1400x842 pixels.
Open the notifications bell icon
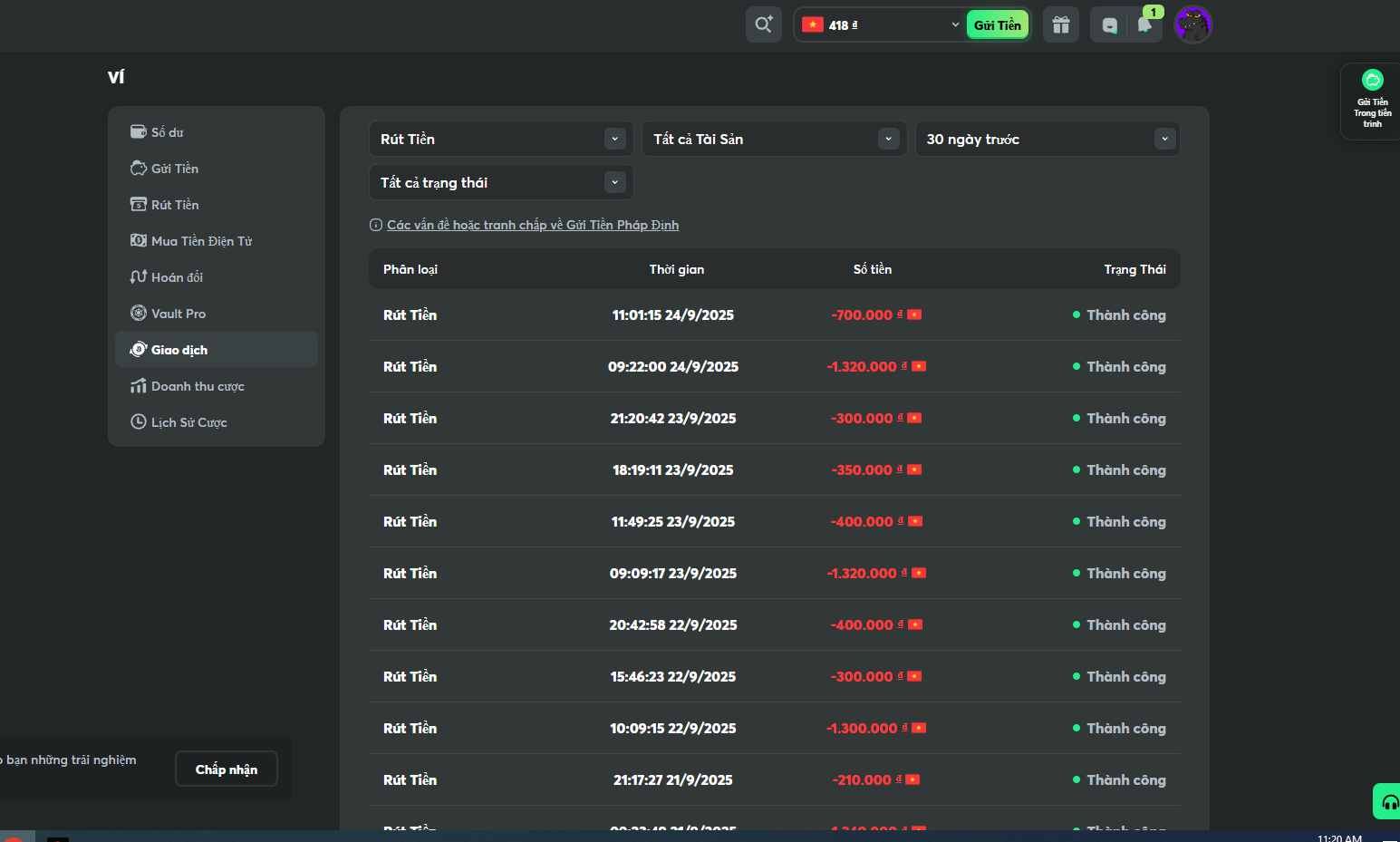(x=1144, y=24)
